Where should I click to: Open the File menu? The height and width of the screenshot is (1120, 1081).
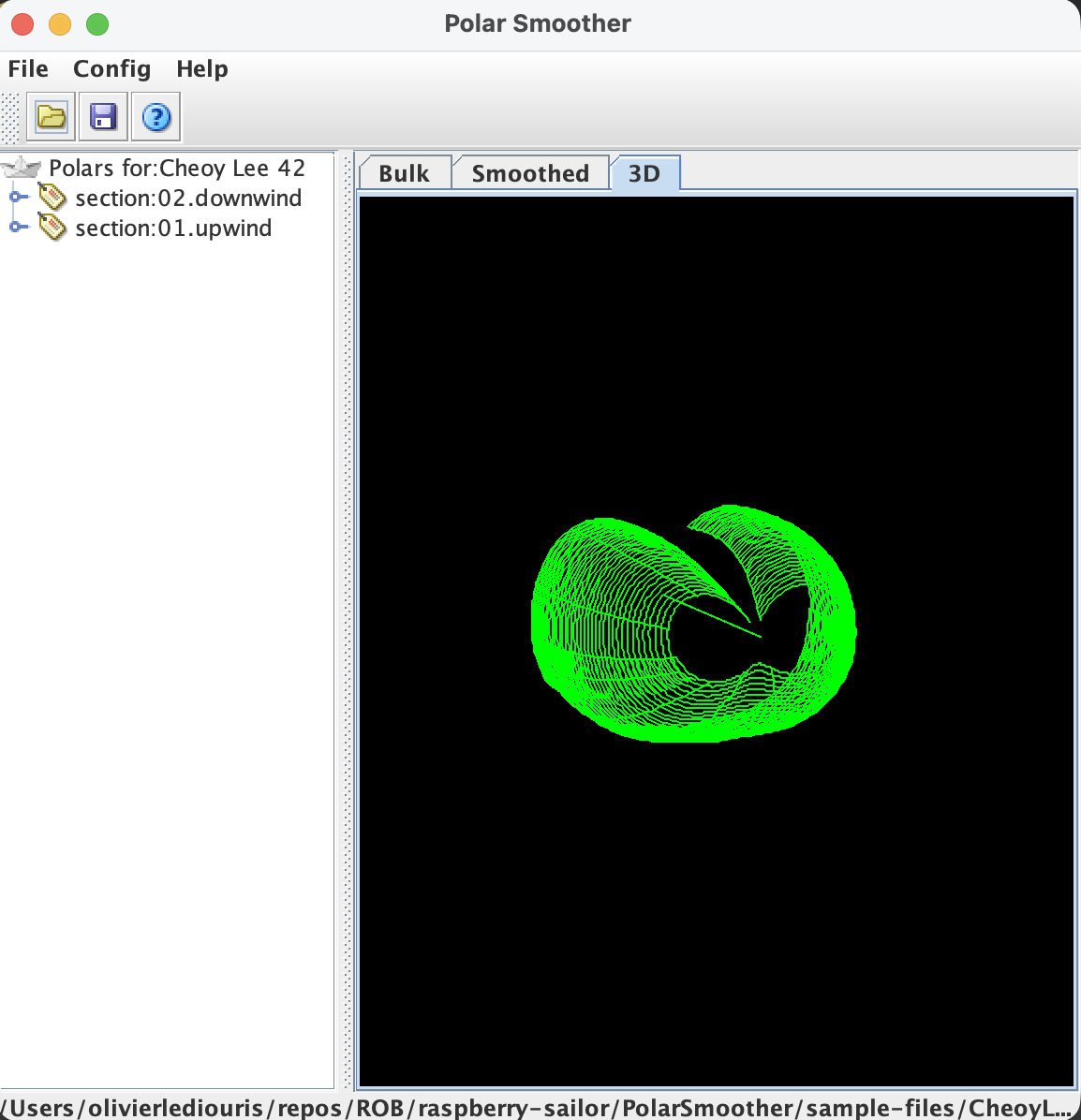(x=28, y=69)
